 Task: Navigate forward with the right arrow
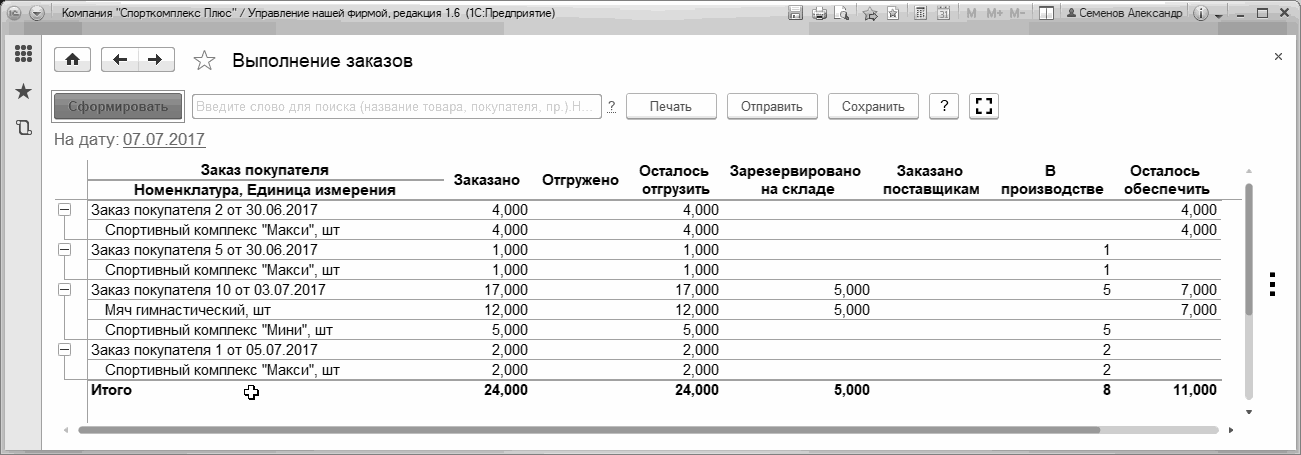(155, 60)
